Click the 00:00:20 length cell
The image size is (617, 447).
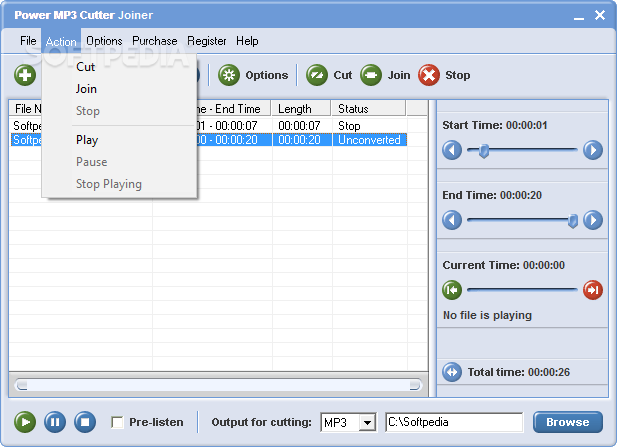301,140
